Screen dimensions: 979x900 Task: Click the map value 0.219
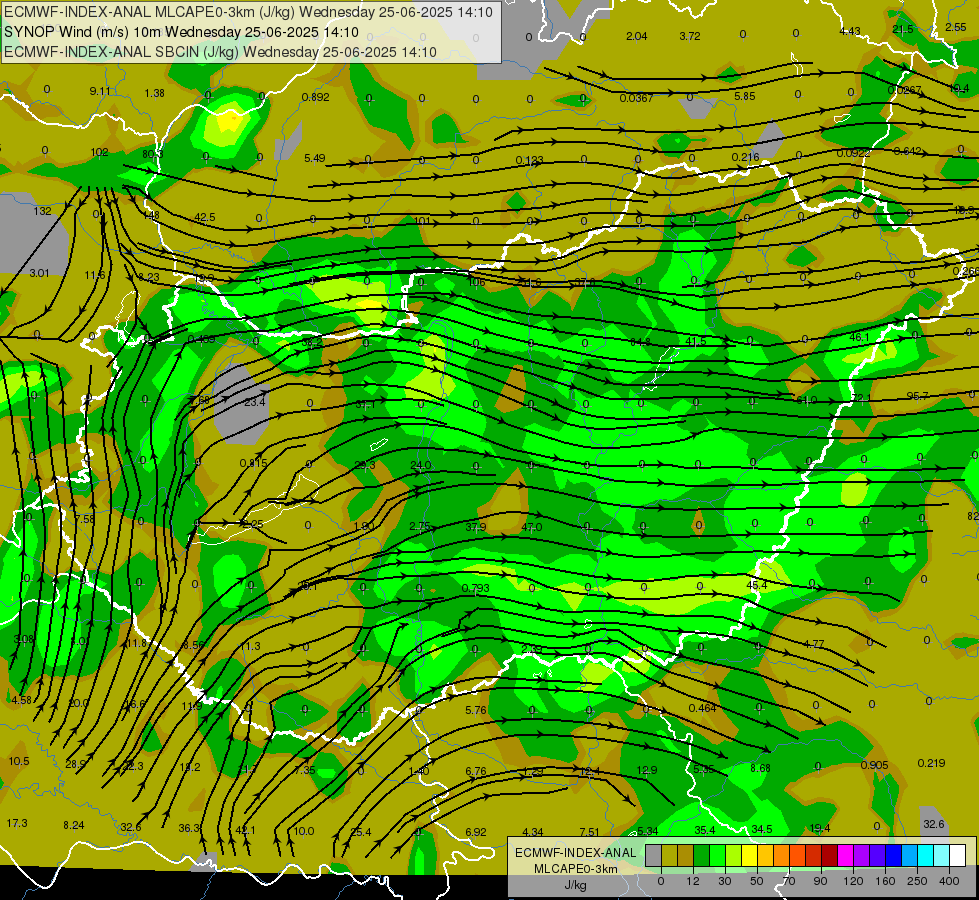tap(931, 763)
